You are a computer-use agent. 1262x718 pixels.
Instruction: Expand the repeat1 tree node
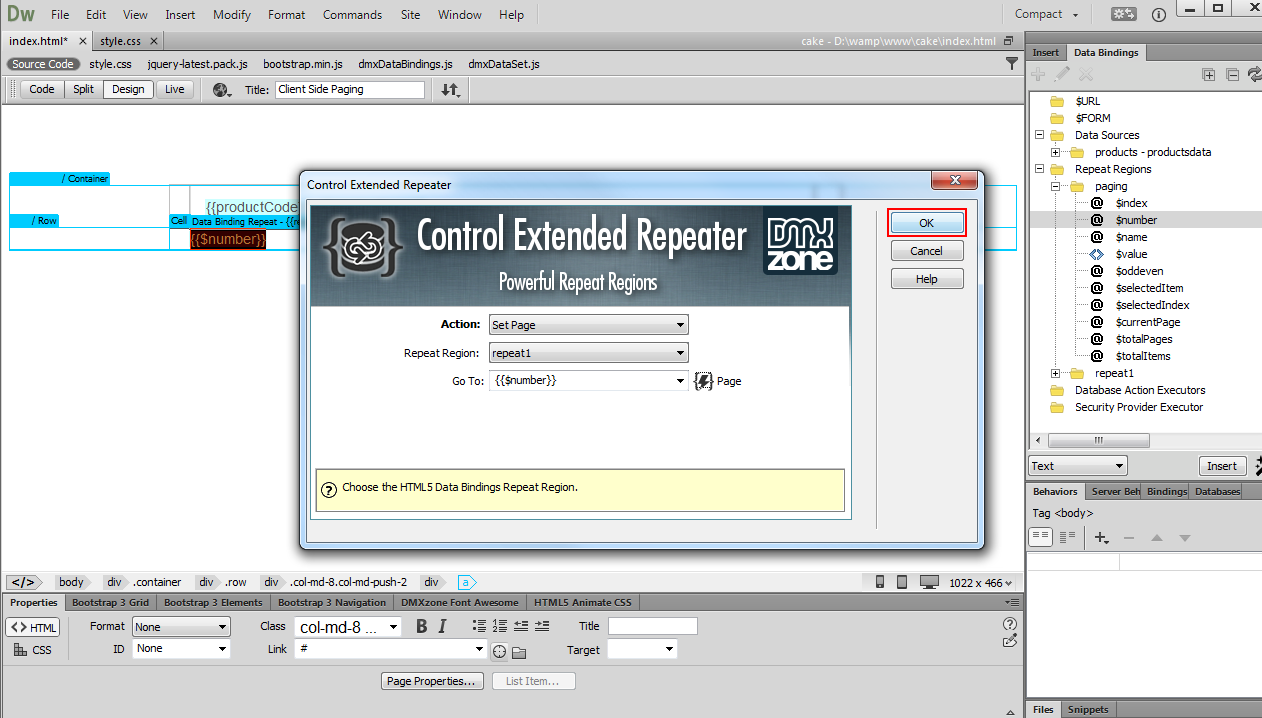coord(1055,373)
